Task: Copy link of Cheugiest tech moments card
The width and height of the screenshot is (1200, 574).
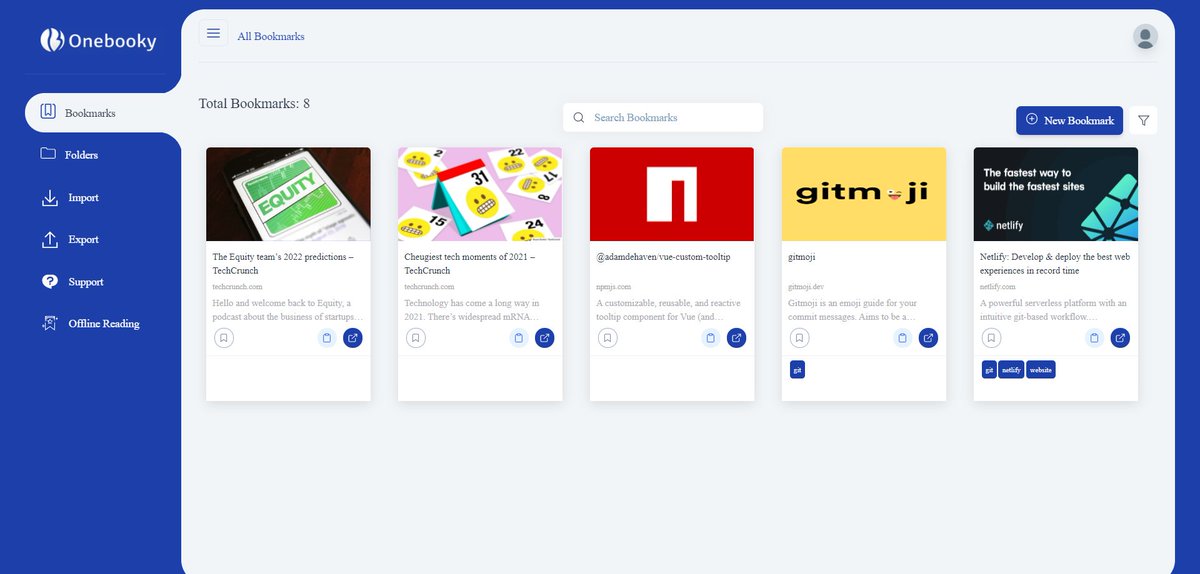Action: click(518, 338)
